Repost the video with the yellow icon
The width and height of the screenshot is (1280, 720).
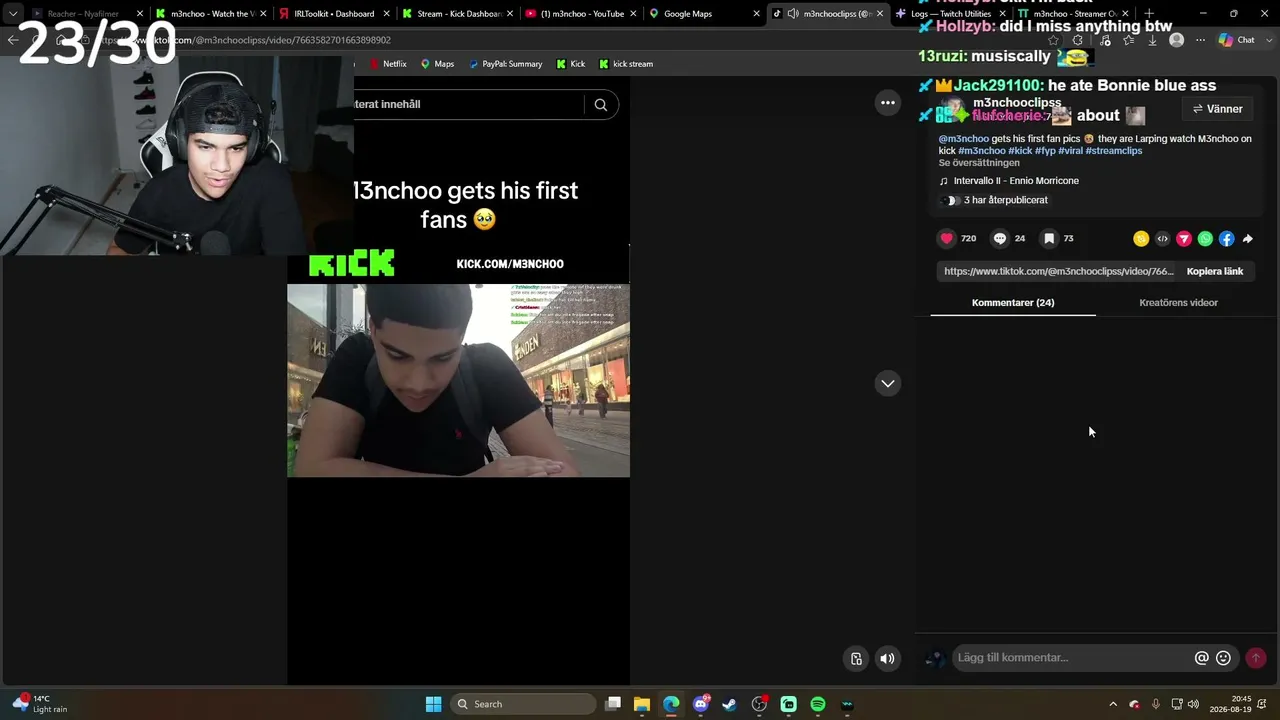[x=1141, y=239]
